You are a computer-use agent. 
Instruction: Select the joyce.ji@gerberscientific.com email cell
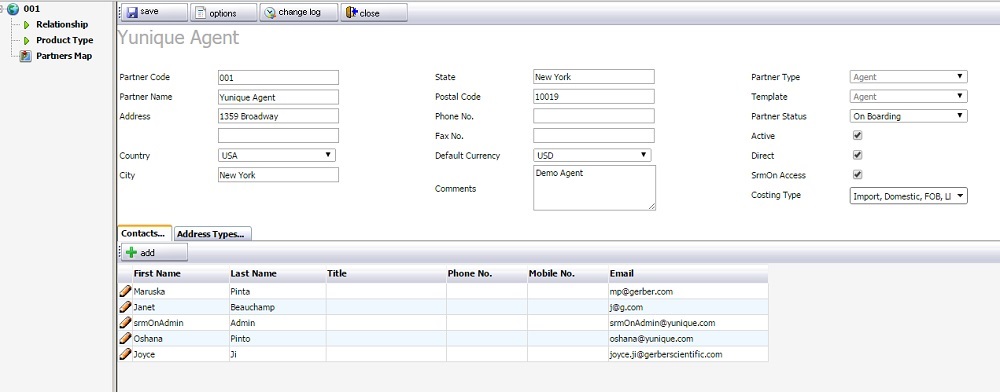pos(688,354)
